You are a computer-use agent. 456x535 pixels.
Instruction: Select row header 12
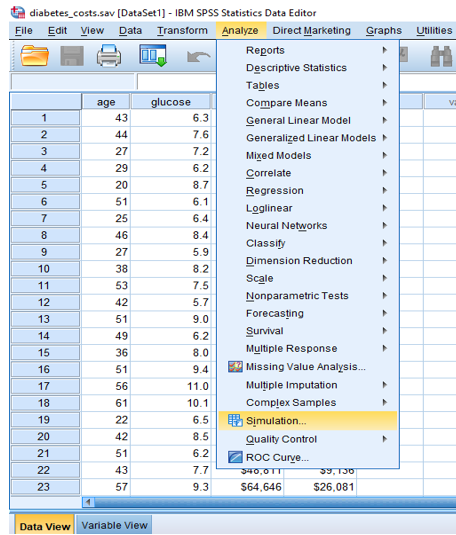45,302
